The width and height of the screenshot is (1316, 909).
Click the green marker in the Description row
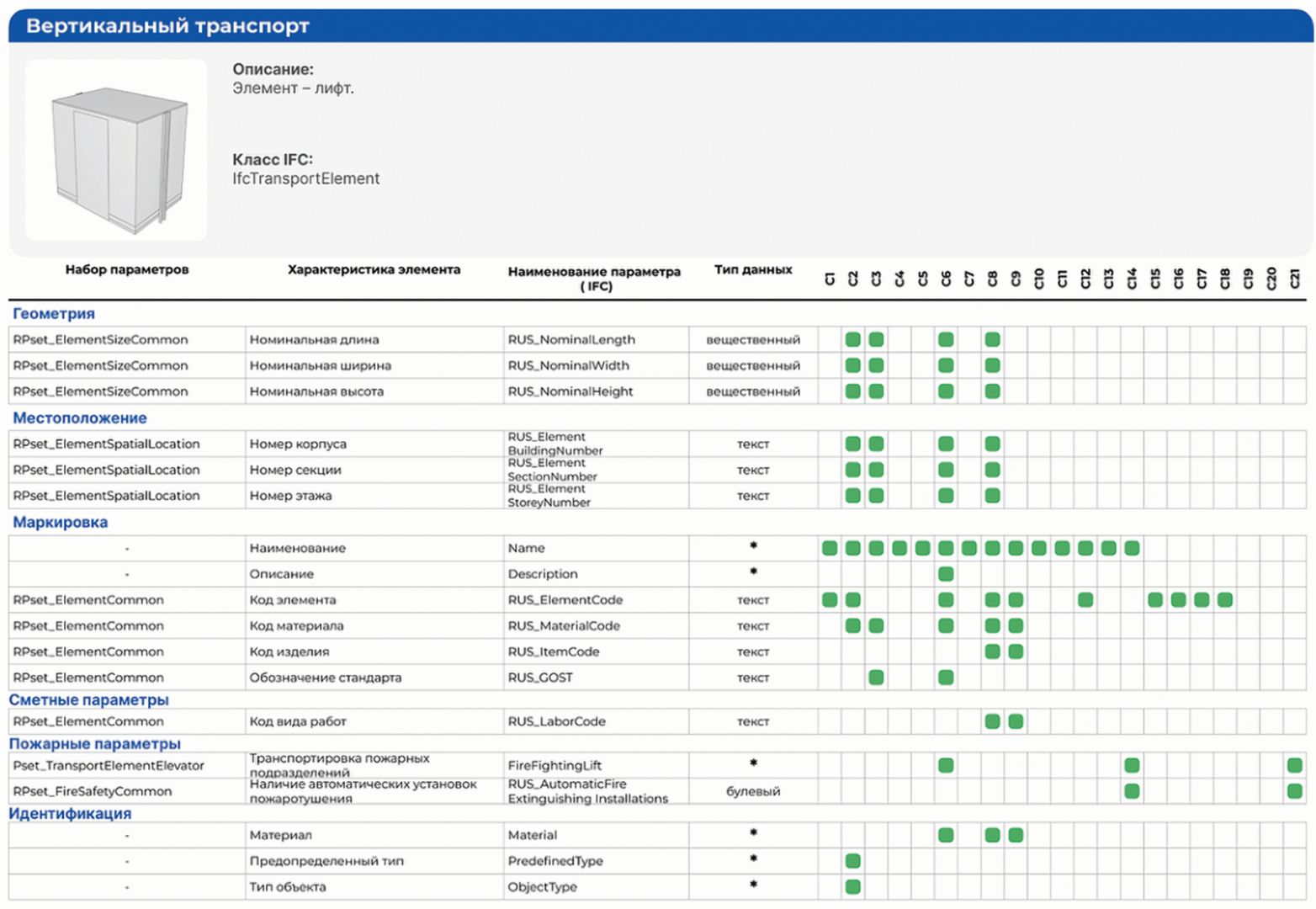(x=946, y=574)
